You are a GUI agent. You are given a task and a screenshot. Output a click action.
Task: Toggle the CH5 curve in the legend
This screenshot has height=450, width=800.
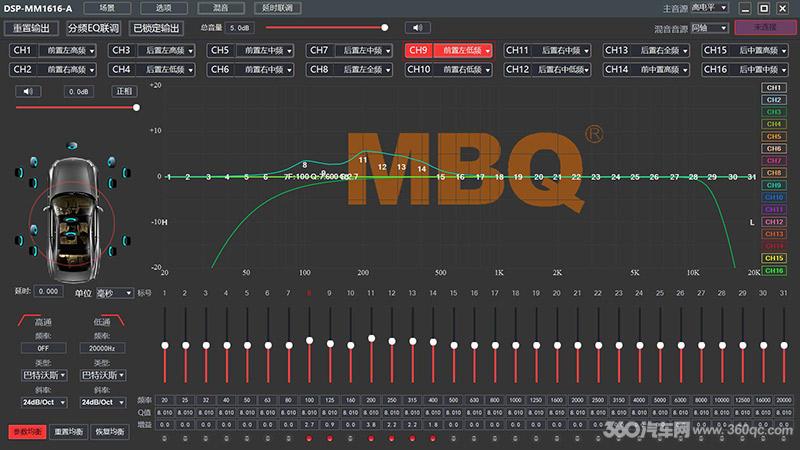click(773, 136)
